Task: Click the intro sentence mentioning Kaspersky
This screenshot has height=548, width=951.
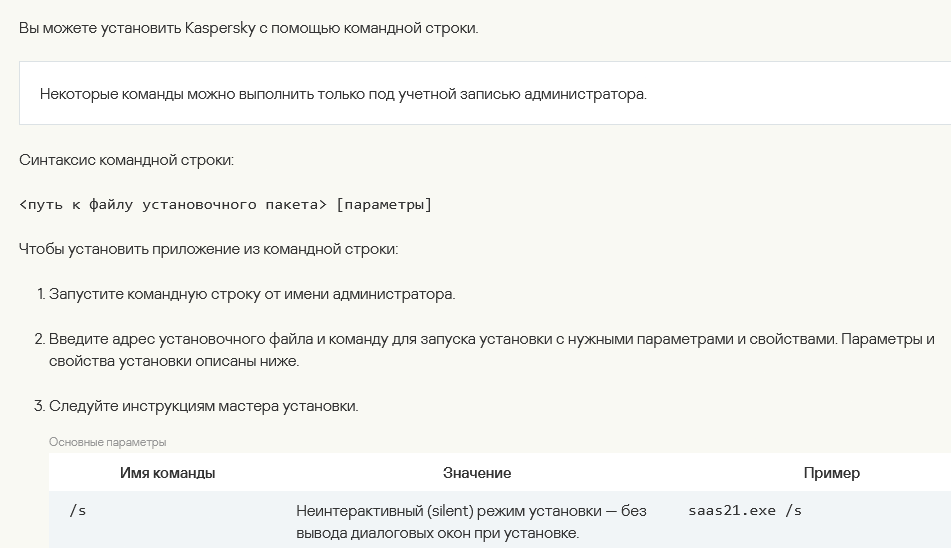Action: 249,28
